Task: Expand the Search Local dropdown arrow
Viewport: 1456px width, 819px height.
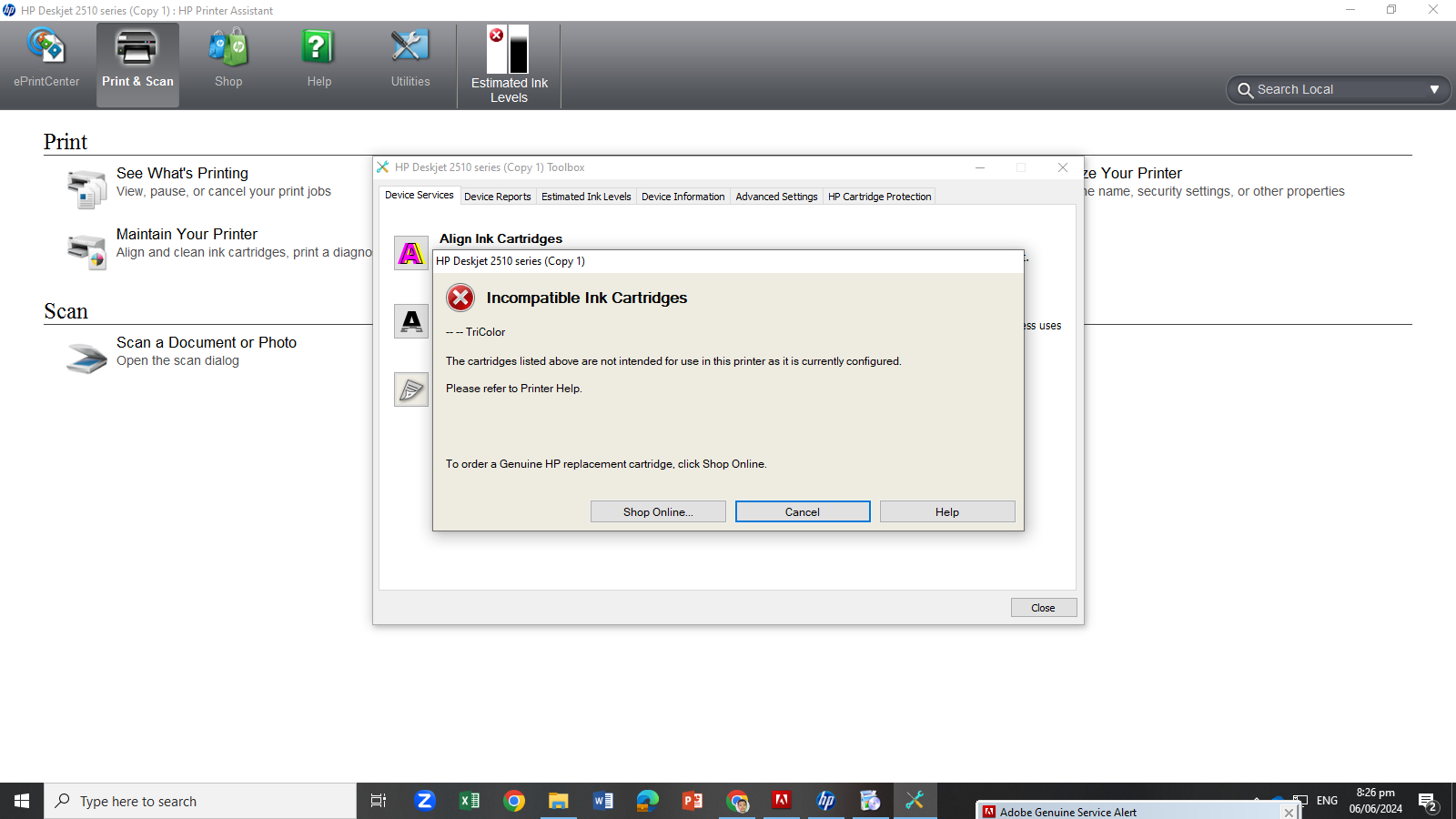Action: click(1434, 90)
